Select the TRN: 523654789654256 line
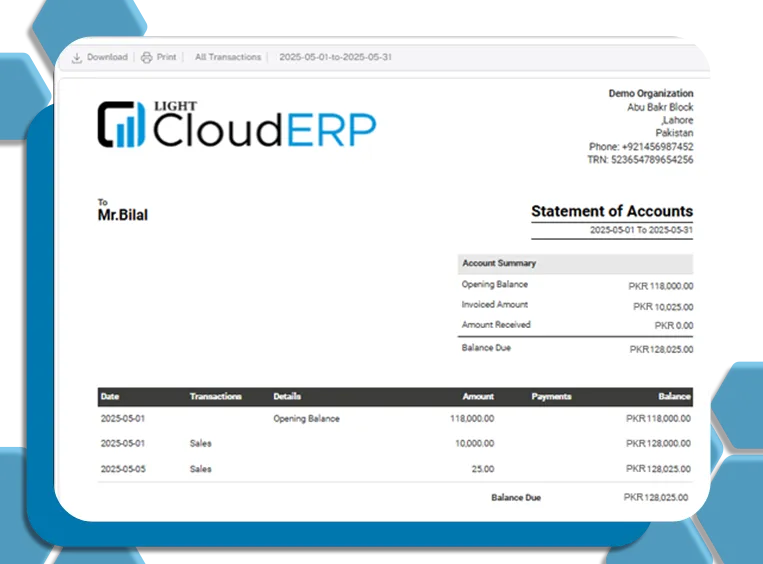Viewport: 763px width, 564px height. click(x=640, y=160)
